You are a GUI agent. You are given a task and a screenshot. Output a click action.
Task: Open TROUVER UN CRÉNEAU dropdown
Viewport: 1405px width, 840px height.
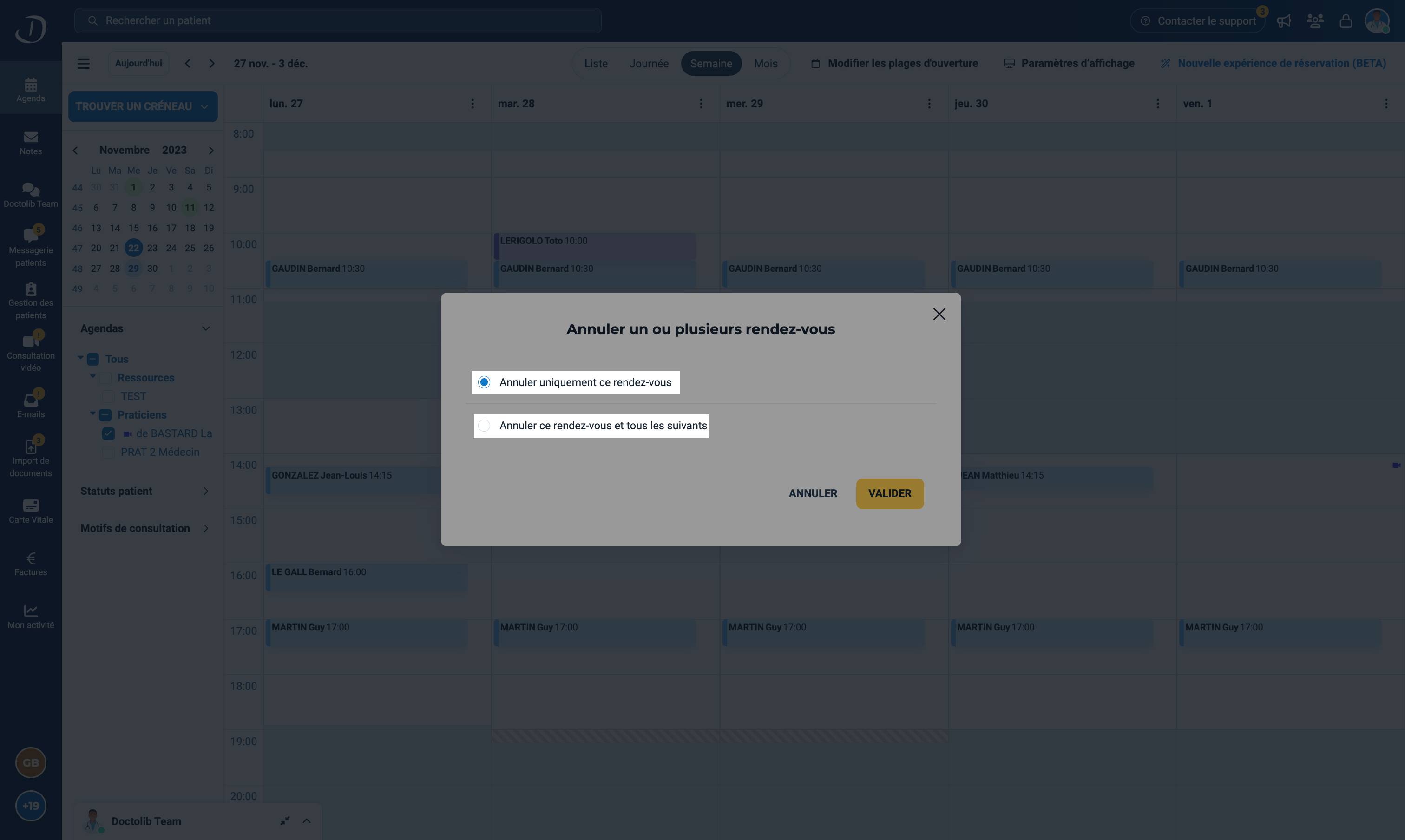click(143, 106)
